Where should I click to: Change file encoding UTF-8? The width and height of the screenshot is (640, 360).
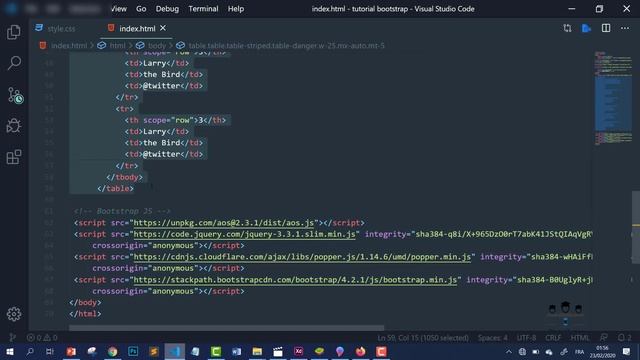[x=526, y=338]
